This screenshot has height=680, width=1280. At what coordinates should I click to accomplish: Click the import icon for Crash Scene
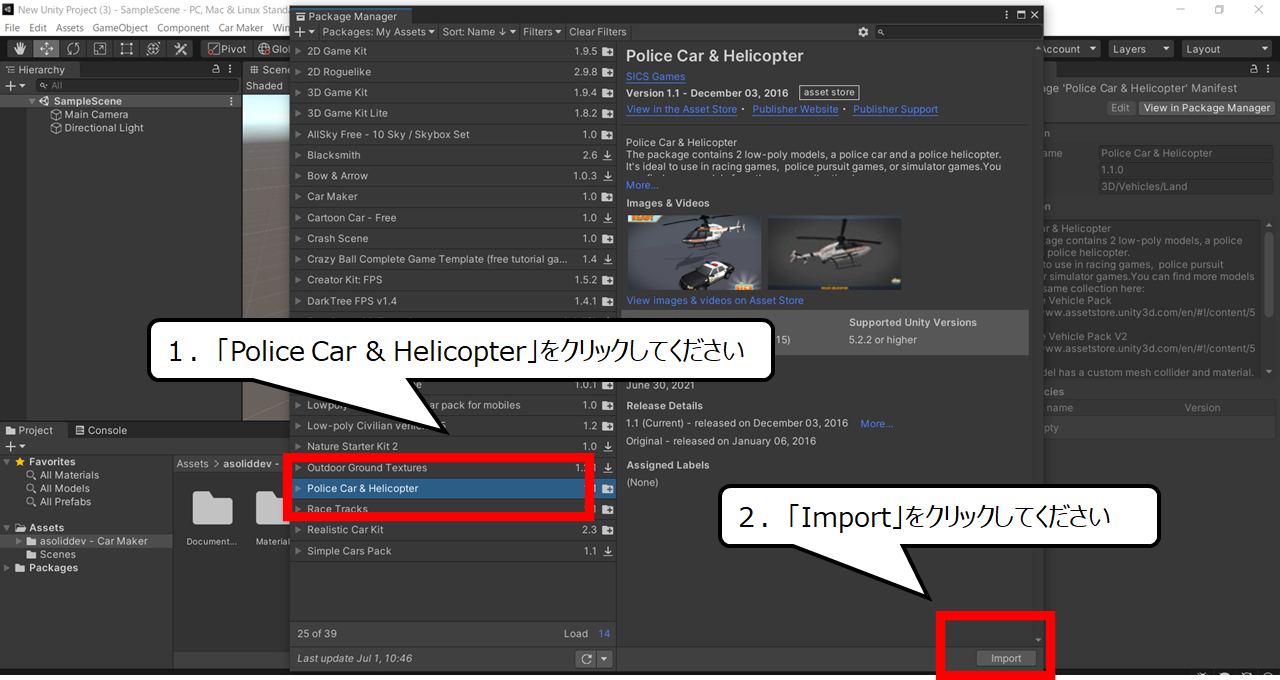607,239
